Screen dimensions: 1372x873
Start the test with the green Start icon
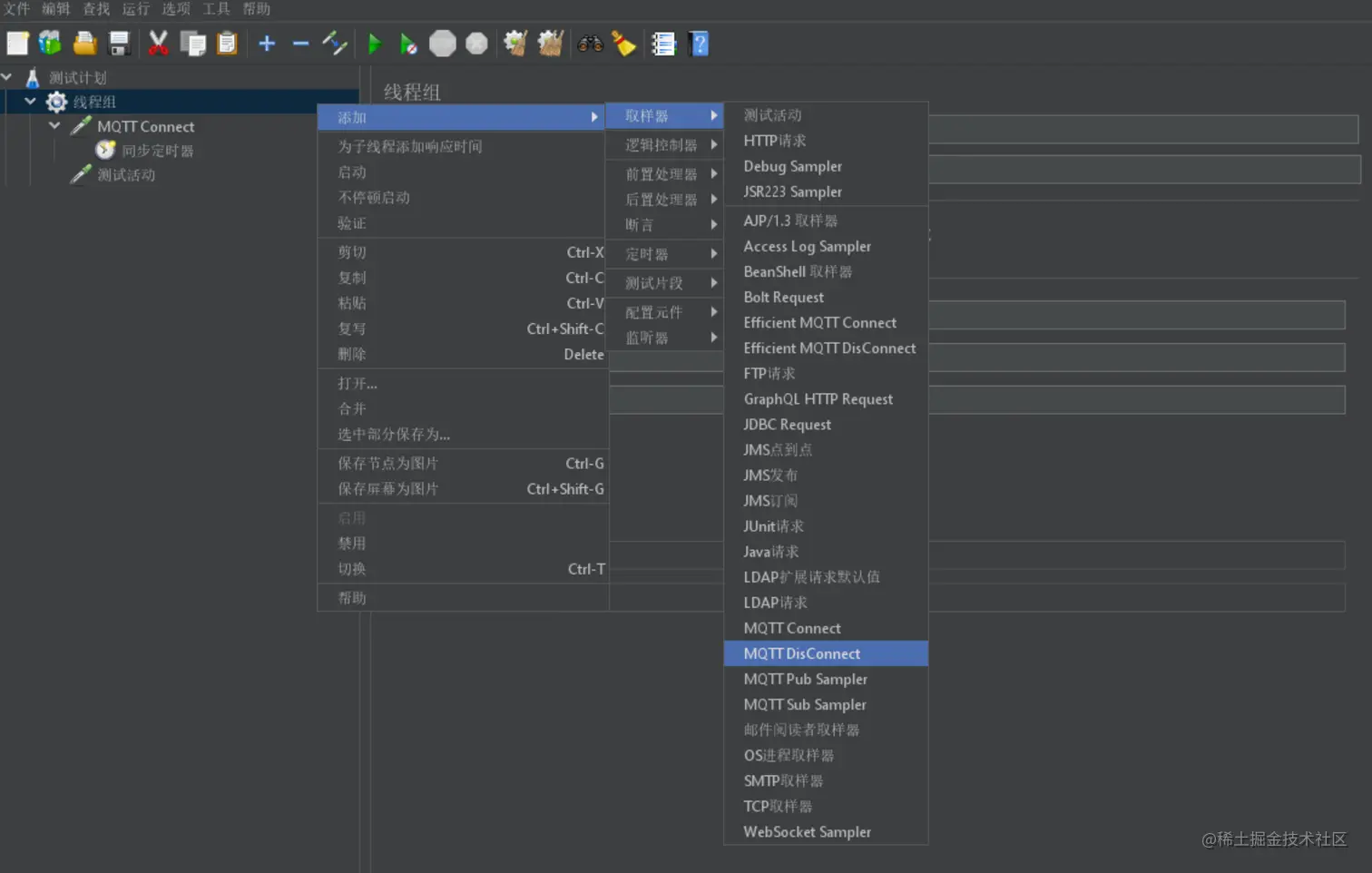tap(375, 43)
